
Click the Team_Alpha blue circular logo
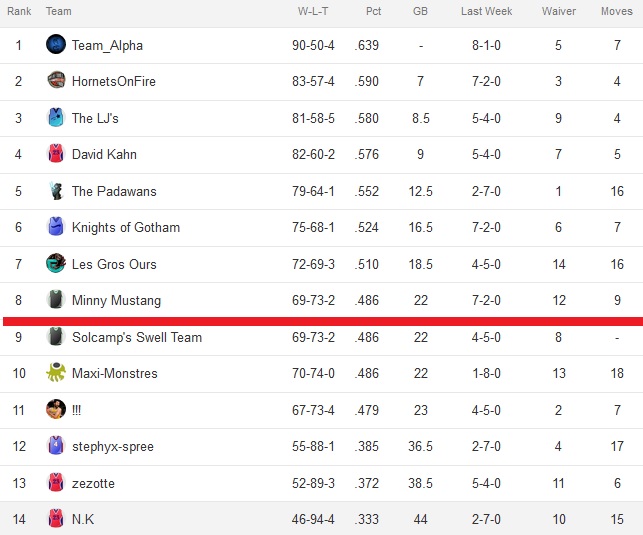[56, 44]
